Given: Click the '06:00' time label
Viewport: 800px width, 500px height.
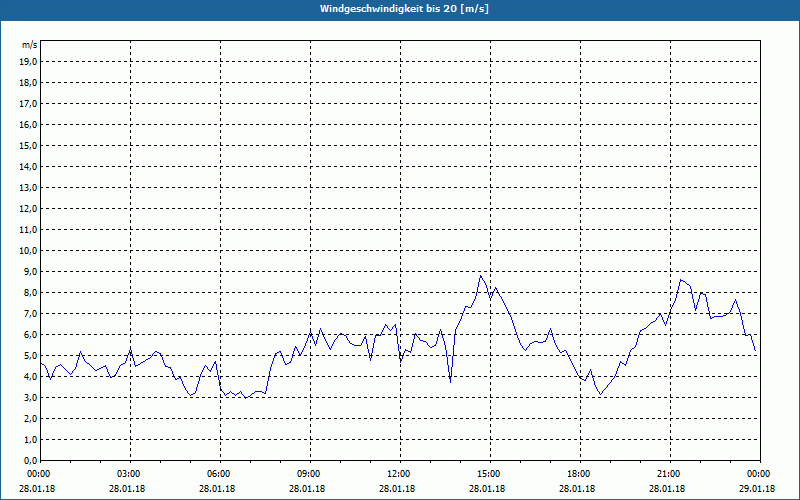Looking at the screenshot, I should pos(220,474).
